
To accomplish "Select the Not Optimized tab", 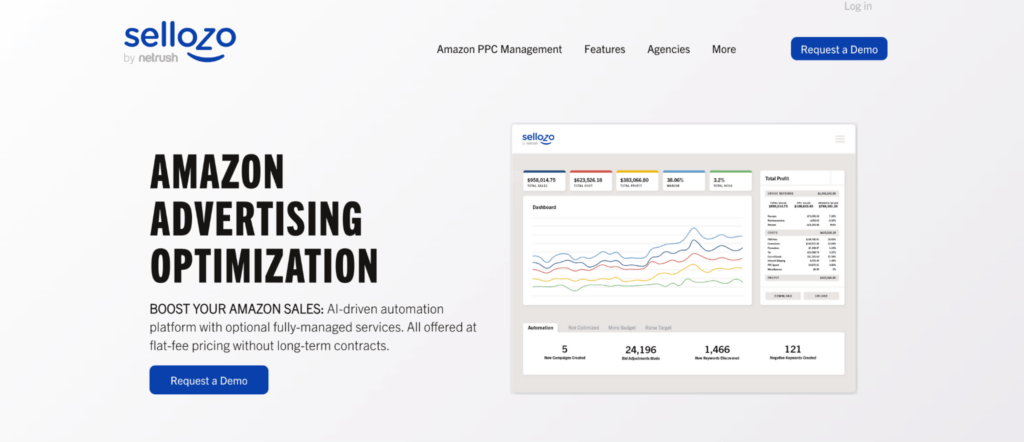I will (583, 328).
